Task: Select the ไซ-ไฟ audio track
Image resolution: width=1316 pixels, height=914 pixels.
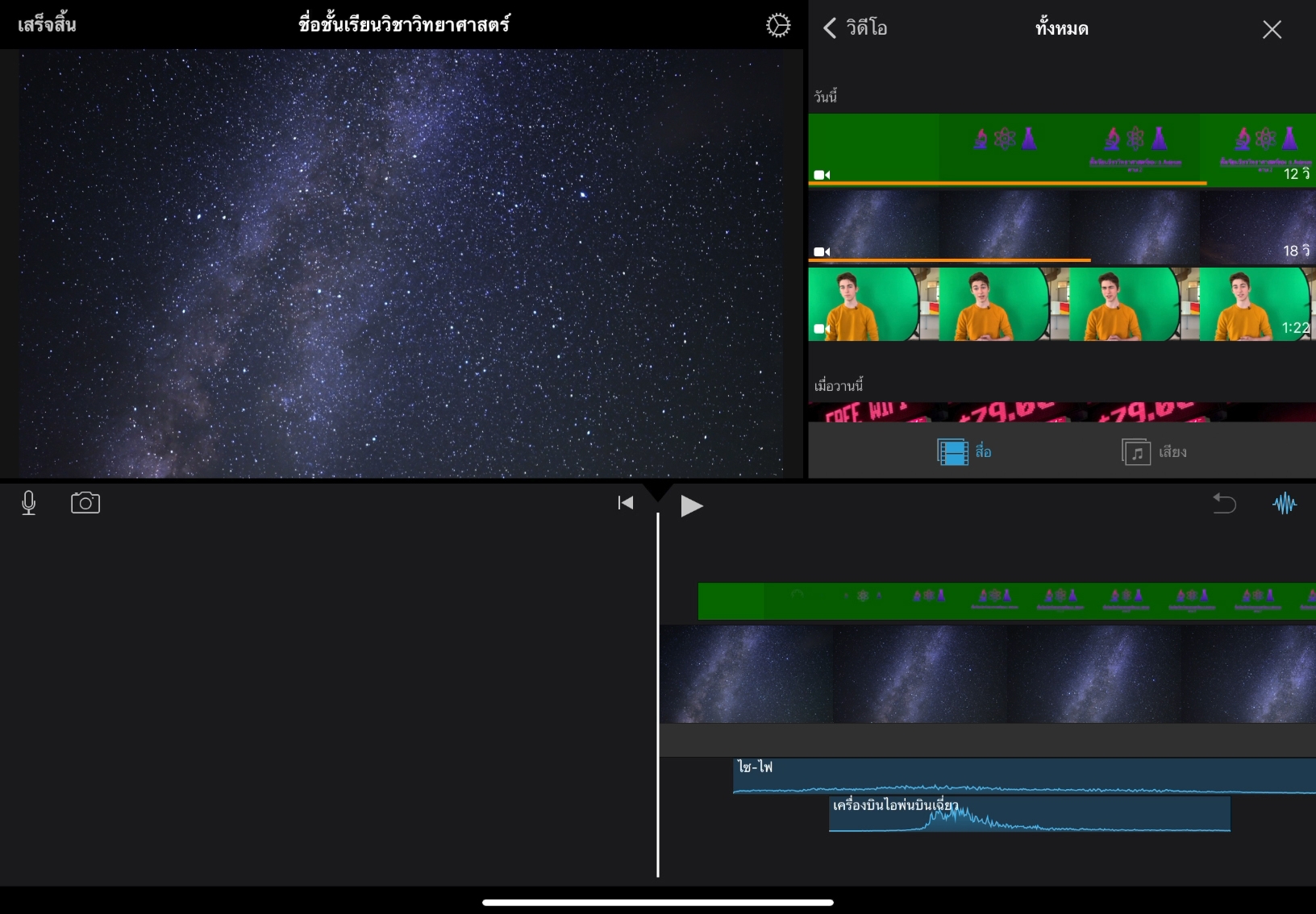Action: (1022, 775)
